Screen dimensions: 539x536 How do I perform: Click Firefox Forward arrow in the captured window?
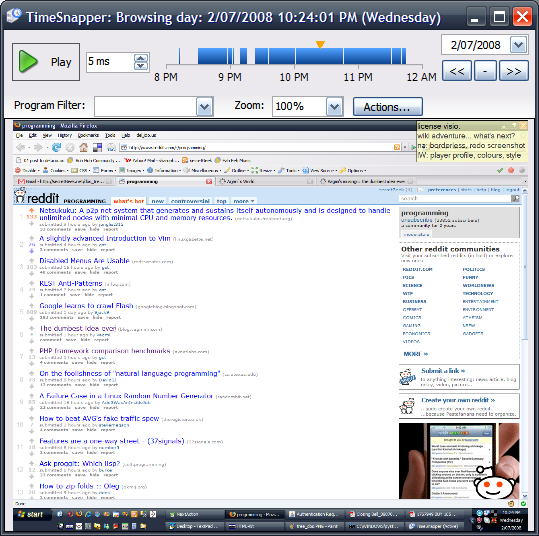coord(38,147)
